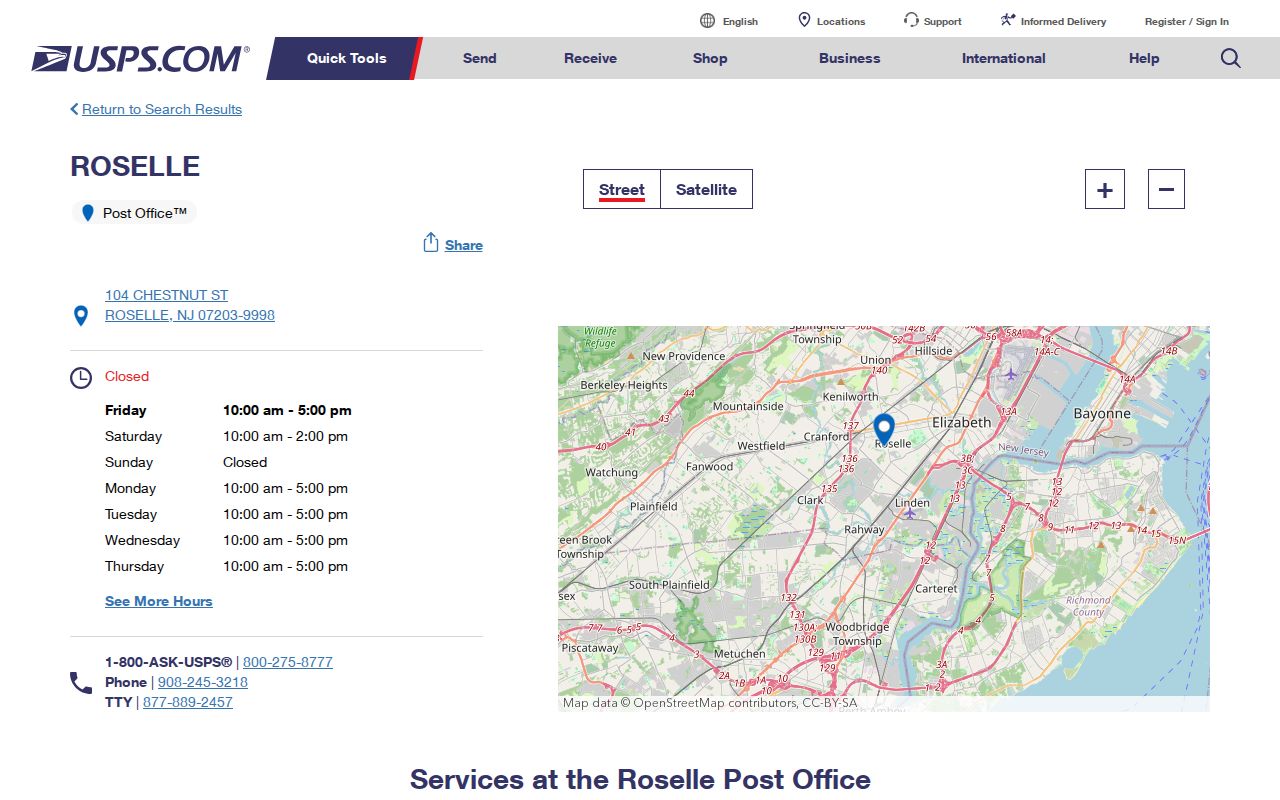Screen dimensions: 1280x800
Task: Click the Post Office pin badge
Action: tap(134, 213)
